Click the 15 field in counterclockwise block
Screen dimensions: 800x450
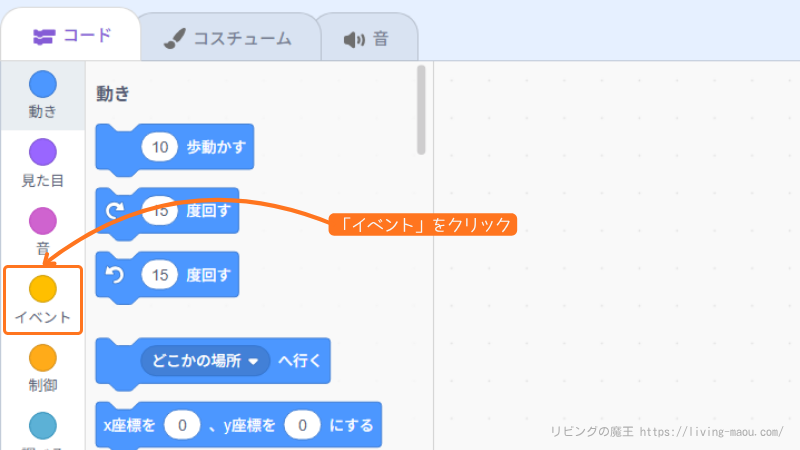point(160,274)
